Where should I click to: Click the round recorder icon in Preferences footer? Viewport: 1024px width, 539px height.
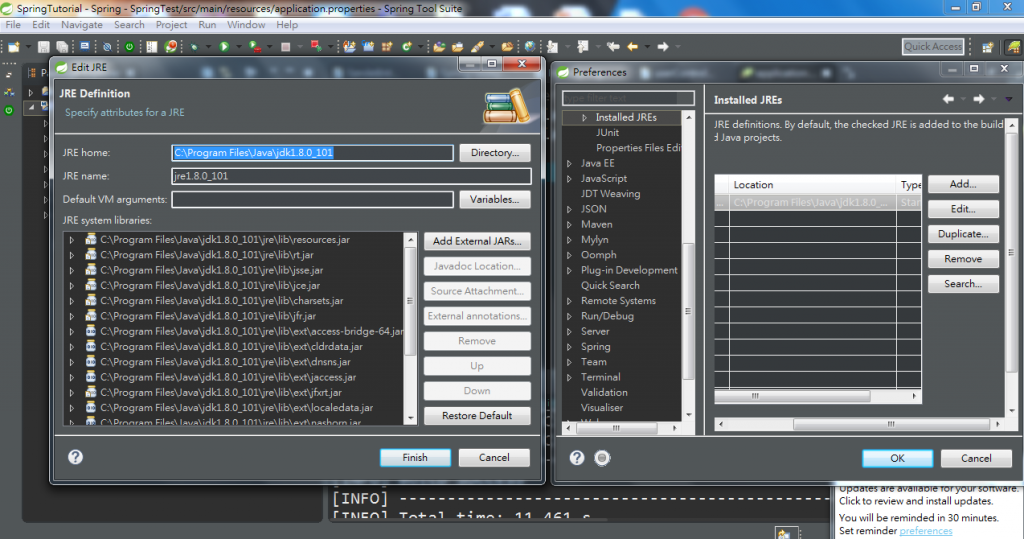pos(602,457)
